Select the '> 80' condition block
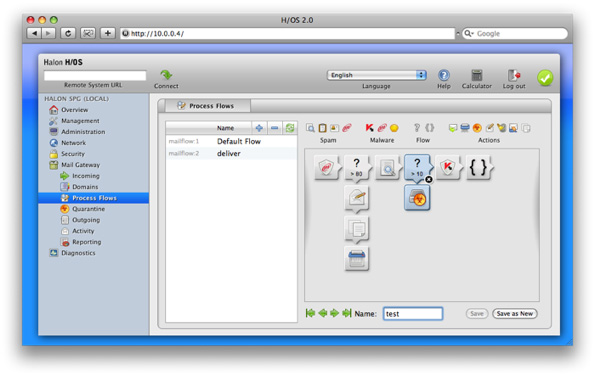This screenshot has height=376, width=595. [x=357, y=167]
